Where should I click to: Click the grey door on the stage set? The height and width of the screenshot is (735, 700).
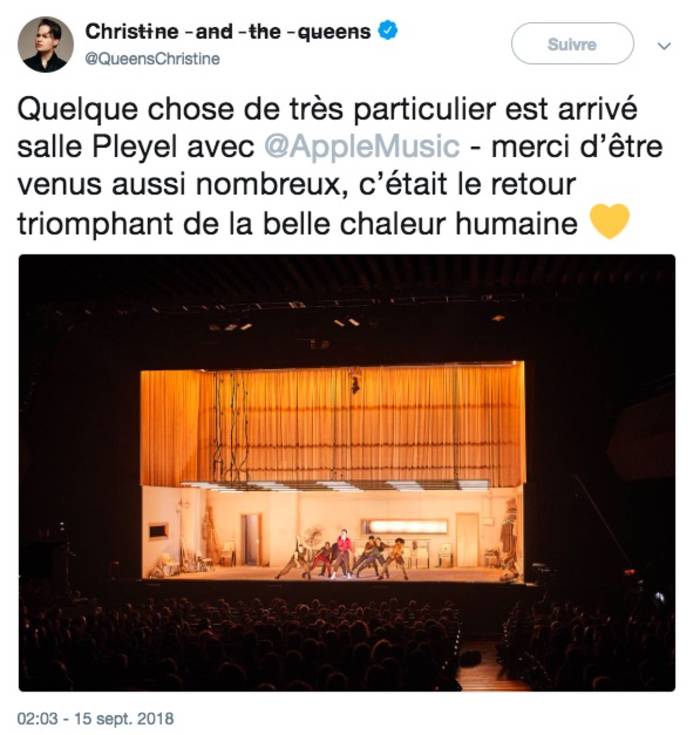click(x=252, y=539)
